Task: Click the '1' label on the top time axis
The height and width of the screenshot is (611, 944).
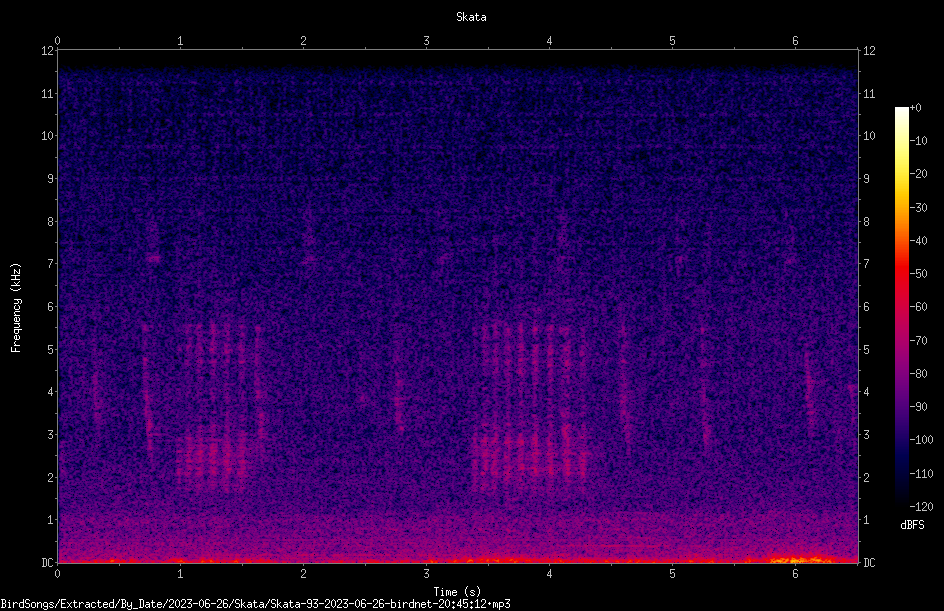Action: tap(180, 41)
